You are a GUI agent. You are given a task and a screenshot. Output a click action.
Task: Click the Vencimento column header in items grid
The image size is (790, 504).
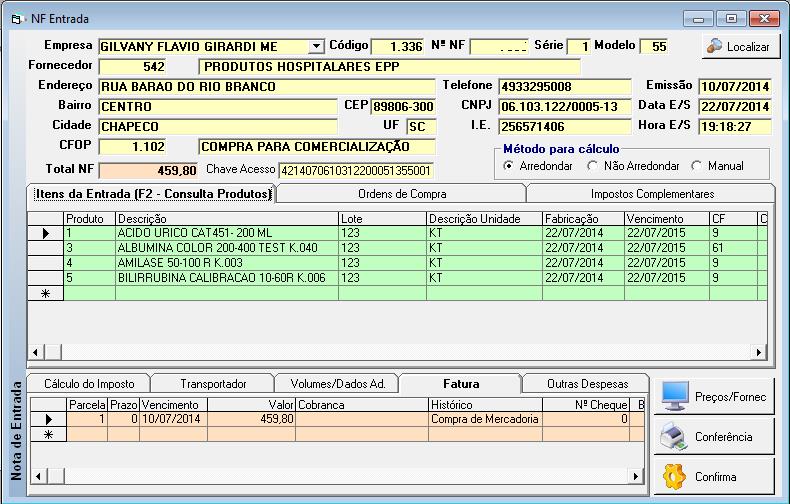(x=667, y=219)
